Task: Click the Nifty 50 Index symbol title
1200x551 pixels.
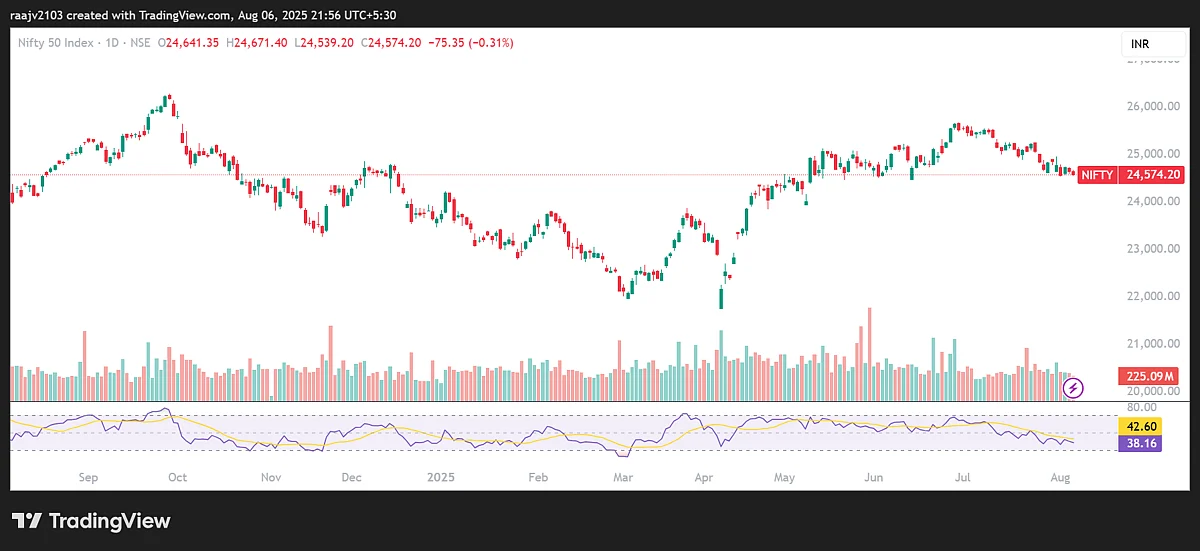Action: [54, 43]
